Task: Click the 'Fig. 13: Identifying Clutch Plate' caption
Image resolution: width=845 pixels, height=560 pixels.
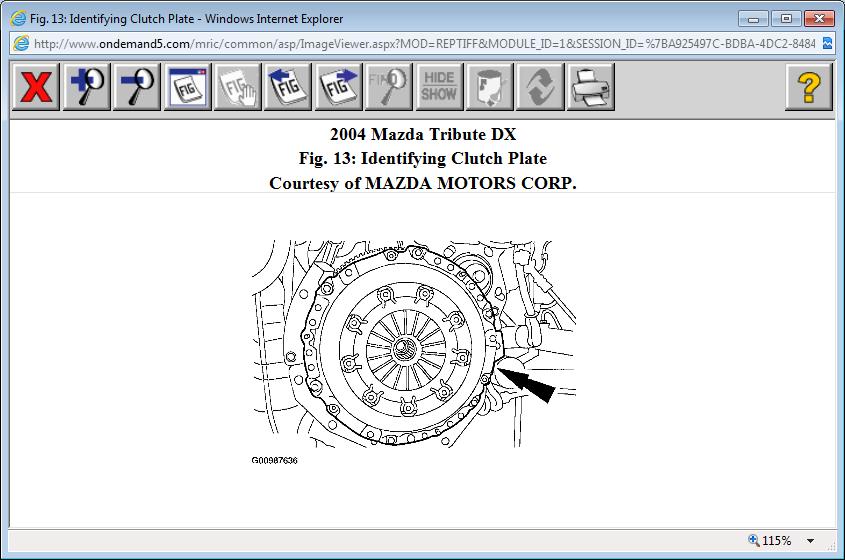Action: (423, 158)
